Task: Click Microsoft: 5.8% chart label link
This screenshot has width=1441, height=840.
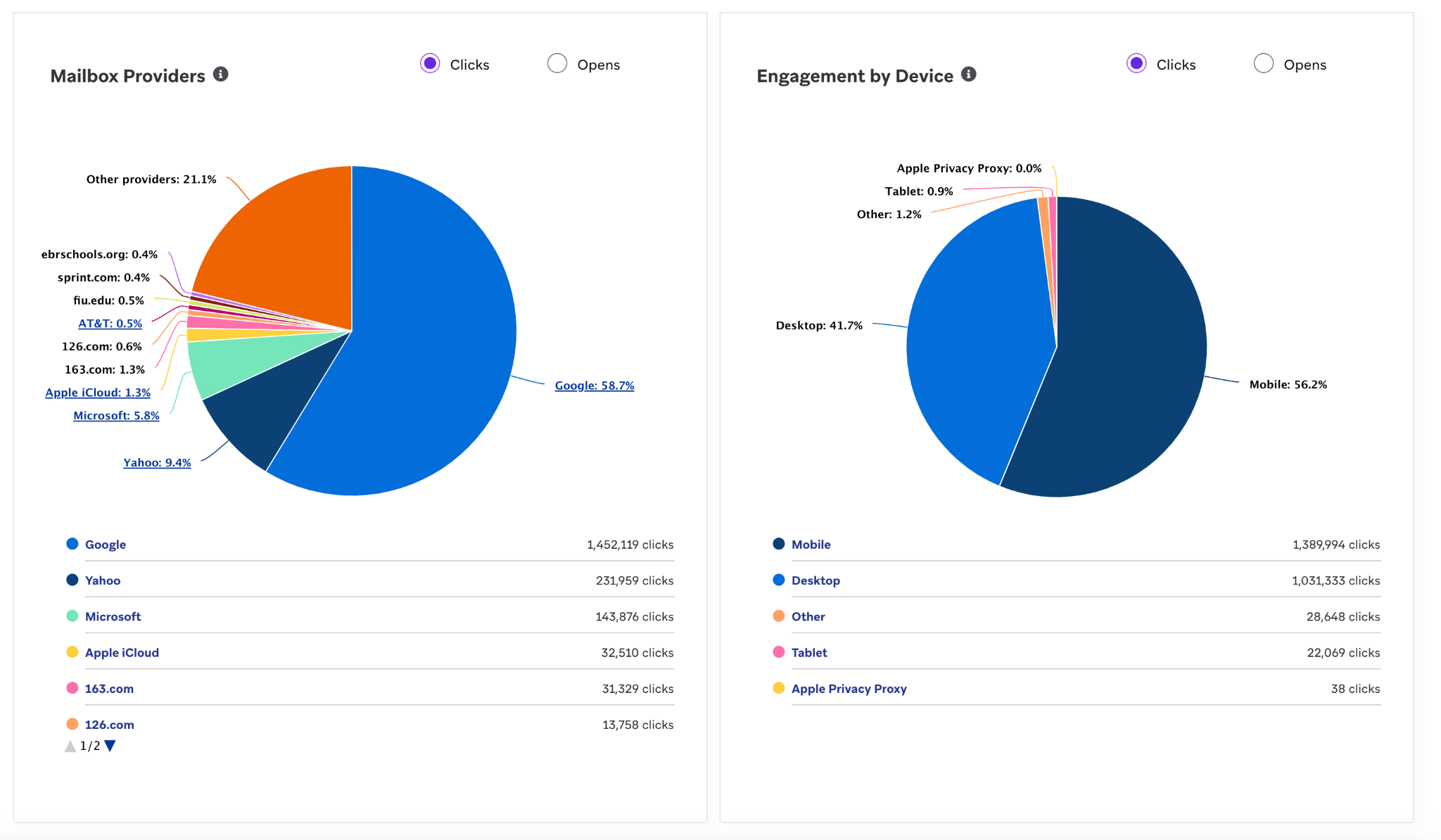Action: pos(116,416)
